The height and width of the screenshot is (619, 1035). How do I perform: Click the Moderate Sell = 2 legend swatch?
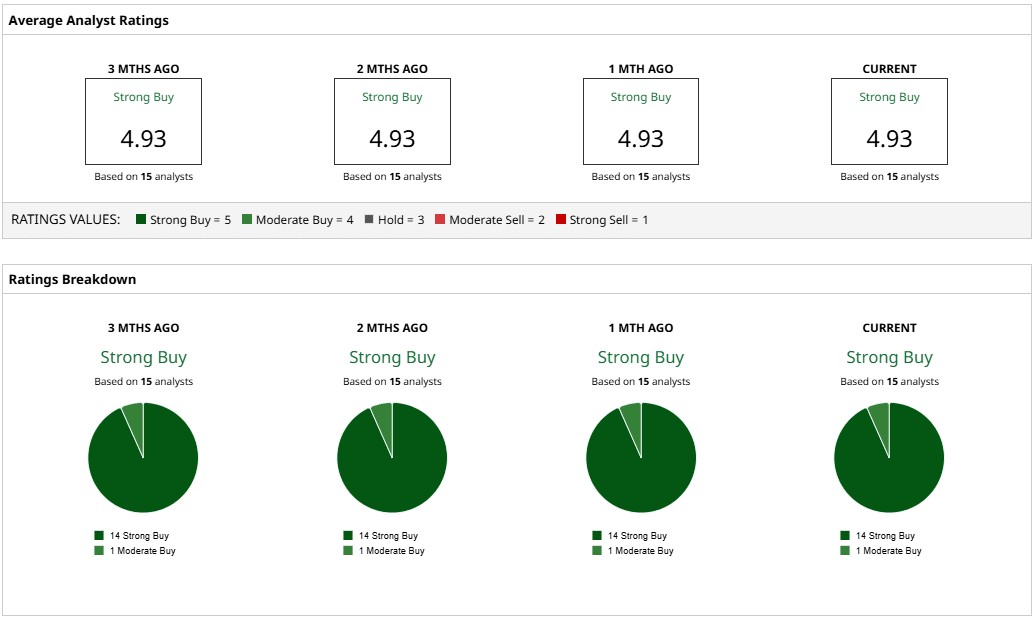pos(440,219)
